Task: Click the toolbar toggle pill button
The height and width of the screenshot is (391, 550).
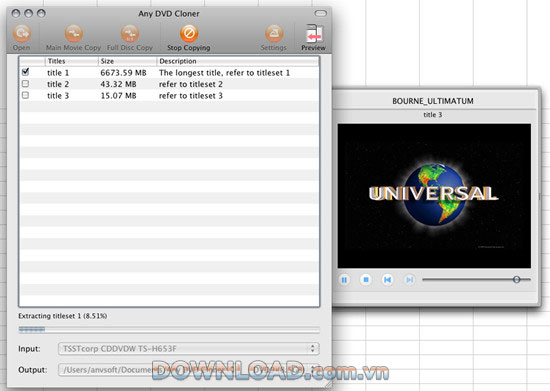Action: click(x=320, y=14)
